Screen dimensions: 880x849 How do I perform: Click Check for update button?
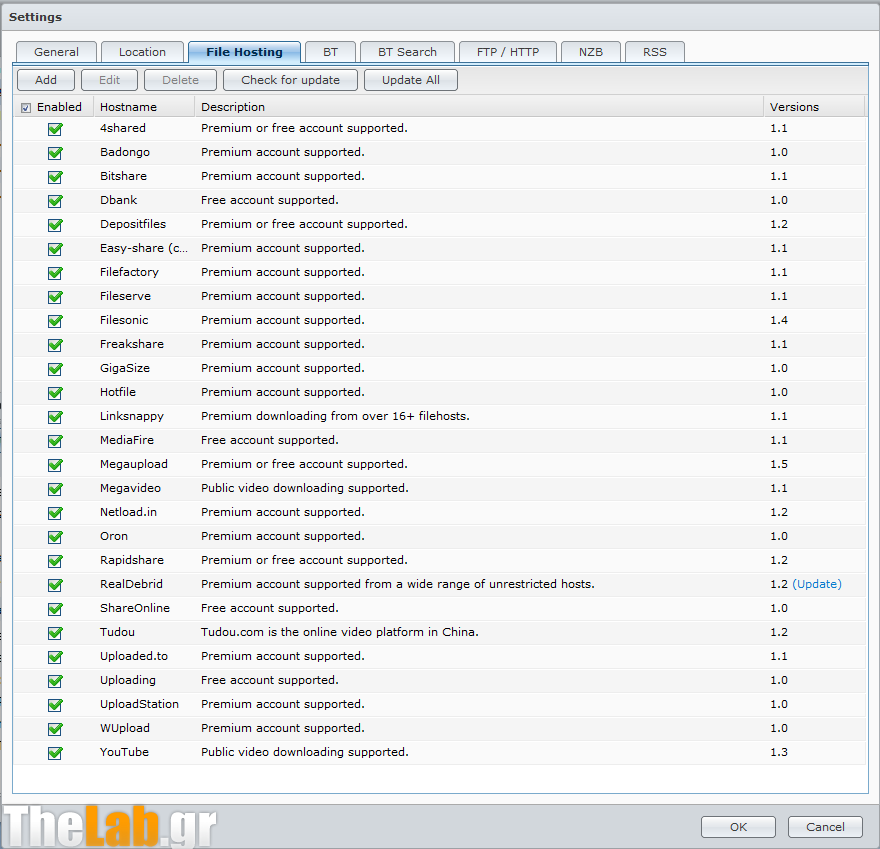tap(290, 80)
